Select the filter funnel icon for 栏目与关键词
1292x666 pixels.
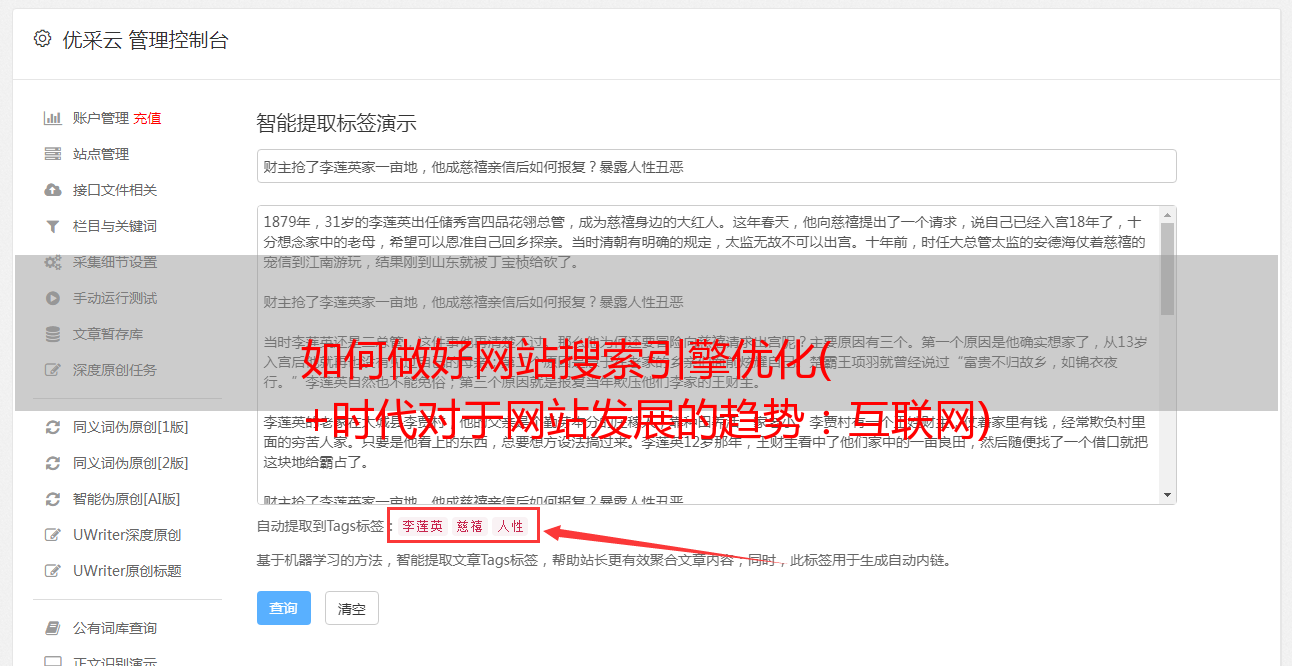pos(53,226)
